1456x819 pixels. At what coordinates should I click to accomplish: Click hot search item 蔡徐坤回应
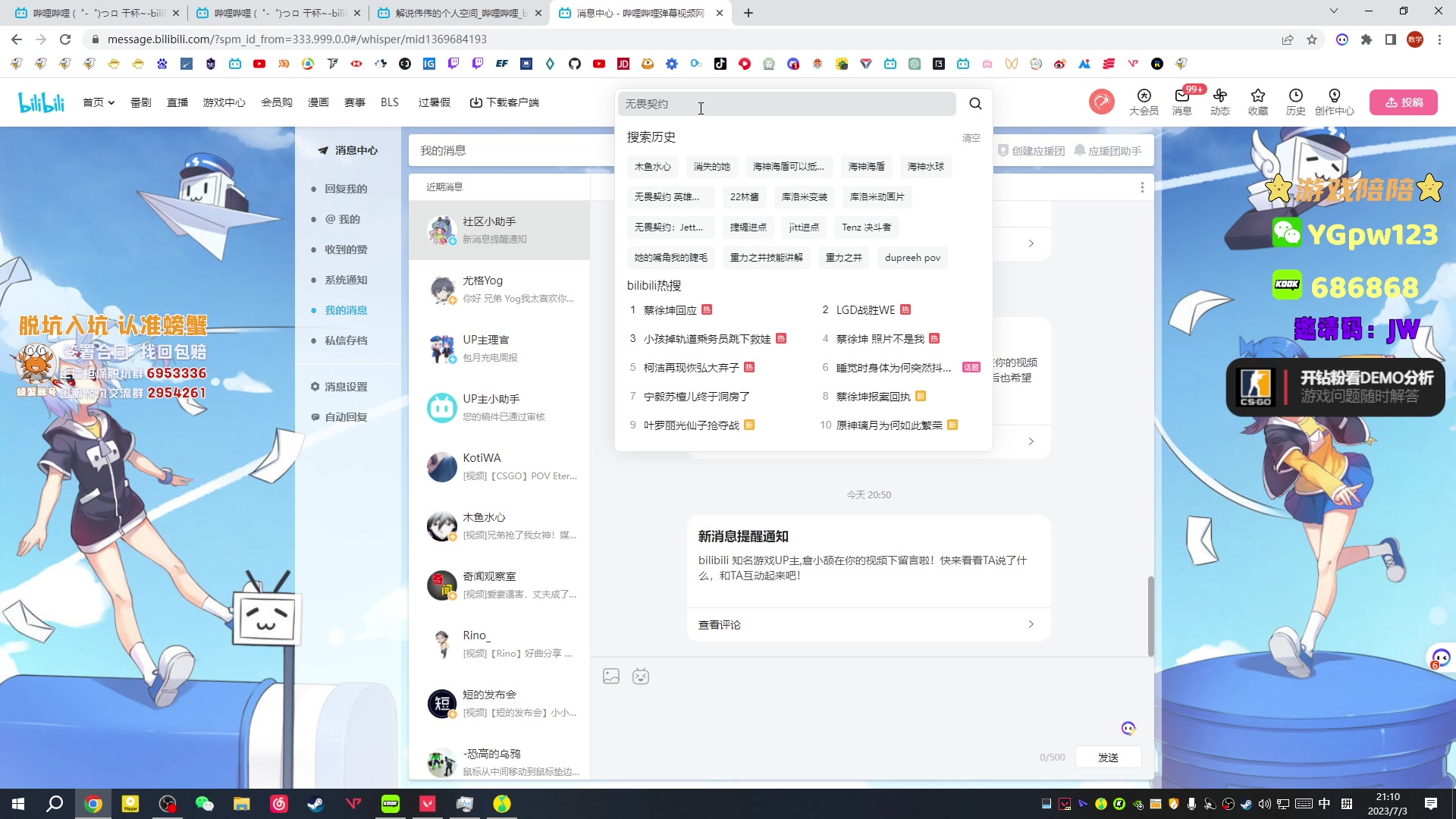[672, 309]
